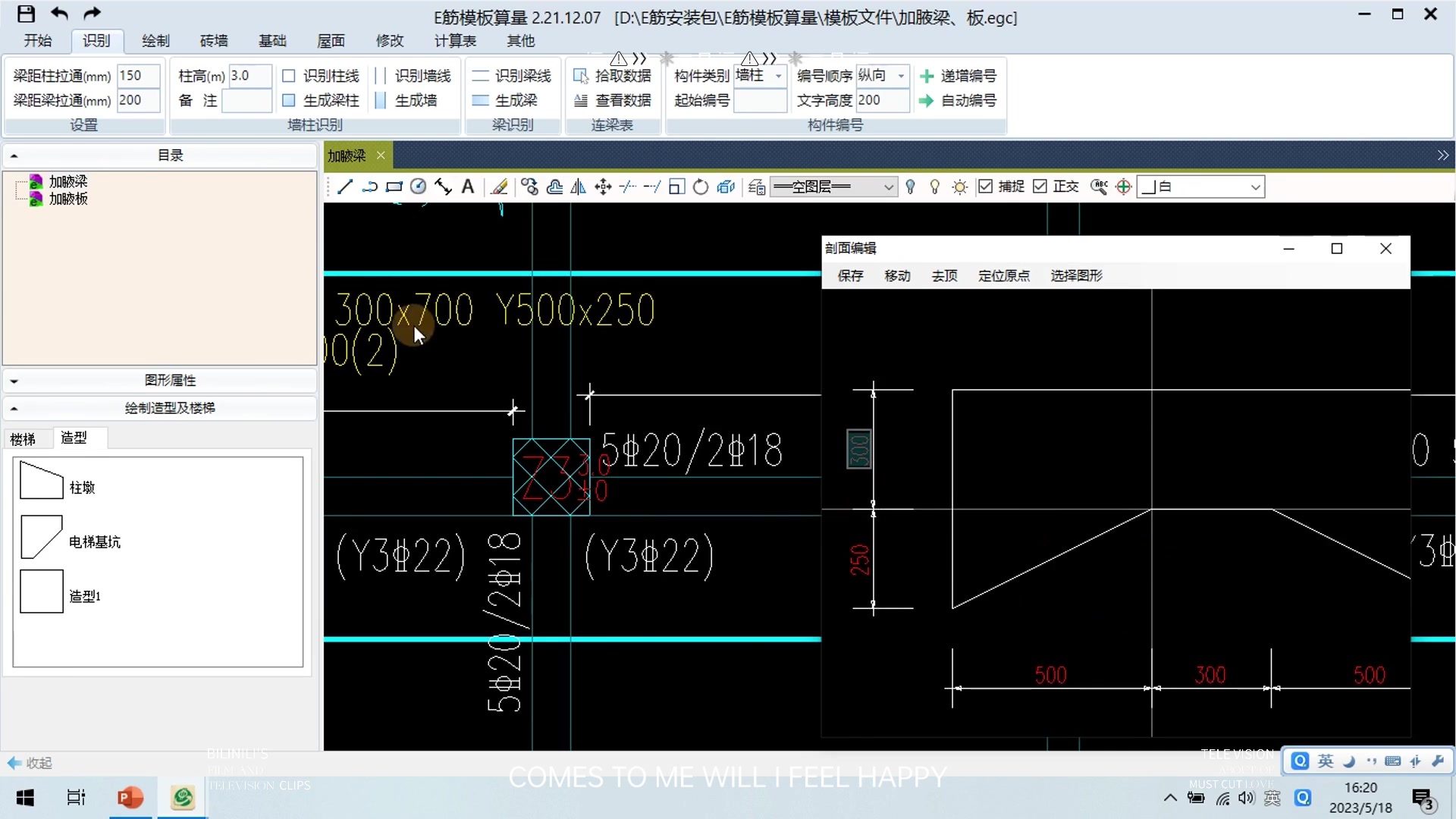Activate the Move tool
This screenshot has width=1456, height=819.
point(602,187)
